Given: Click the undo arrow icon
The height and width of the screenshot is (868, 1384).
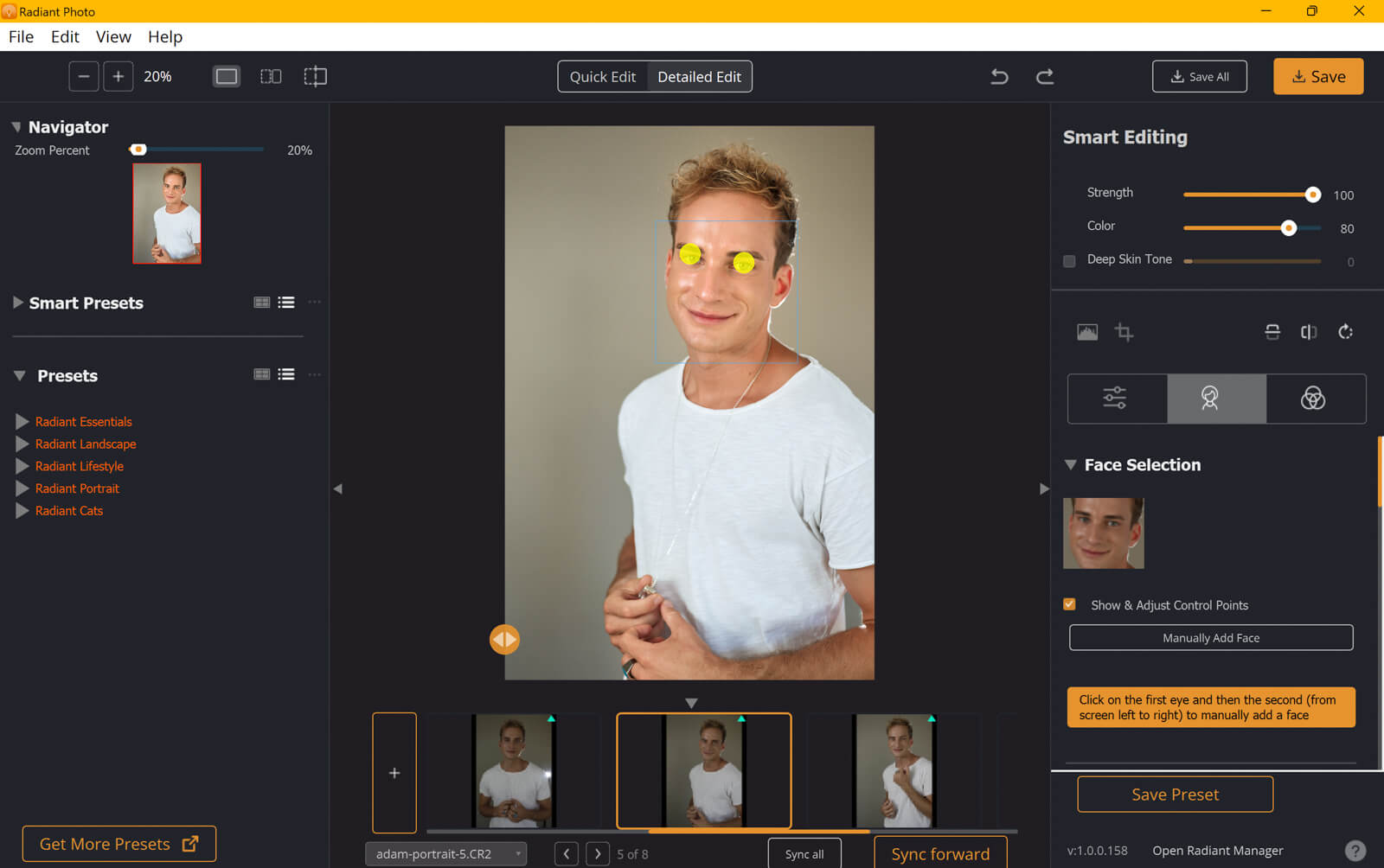Looking at the screenshot, I should pyautogui.click(x=999, y=76).
